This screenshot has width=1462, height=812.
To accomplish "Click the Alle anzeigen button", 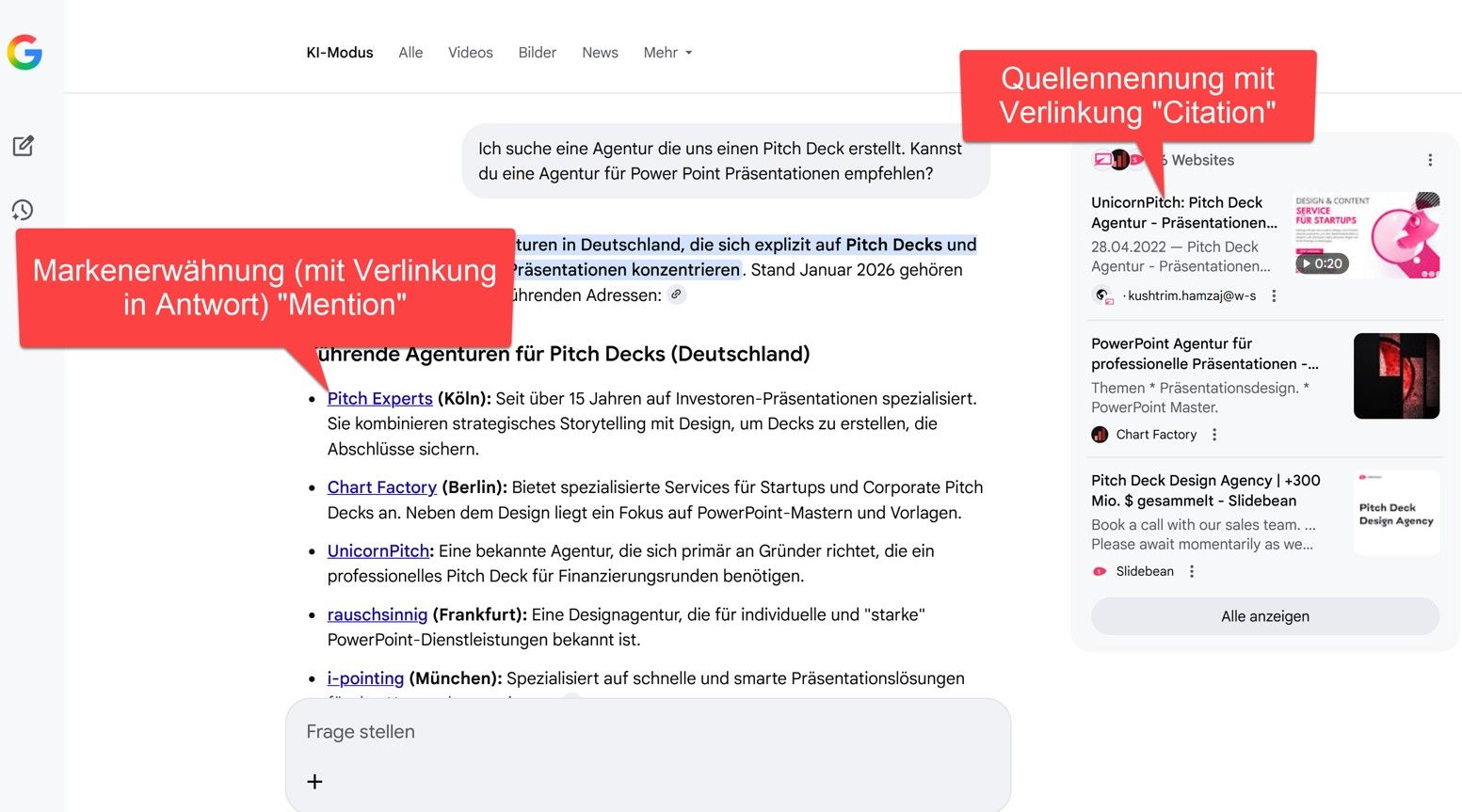I will coord(1264,616).
